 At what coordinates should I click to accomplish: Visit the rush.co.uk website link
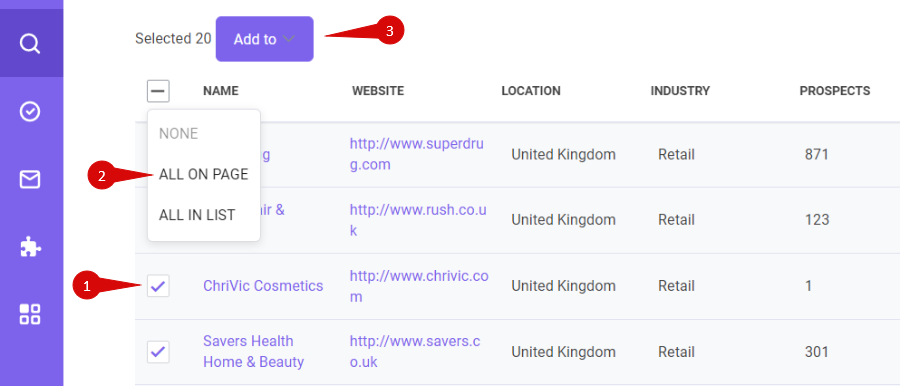418,220
